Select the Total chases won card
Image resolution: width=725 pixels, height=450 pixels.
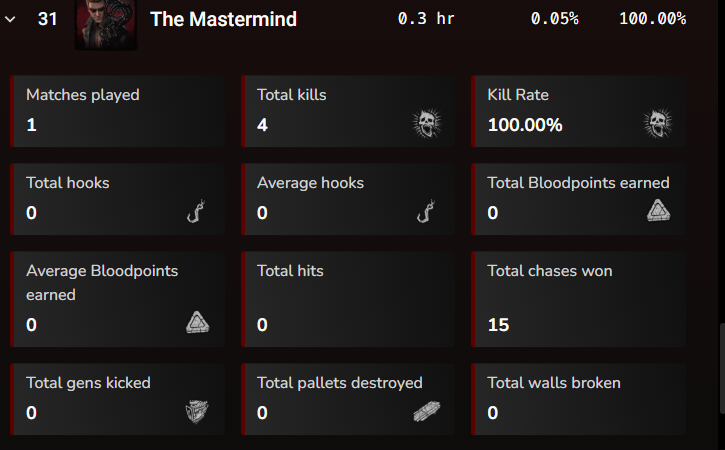coord(578,297)
